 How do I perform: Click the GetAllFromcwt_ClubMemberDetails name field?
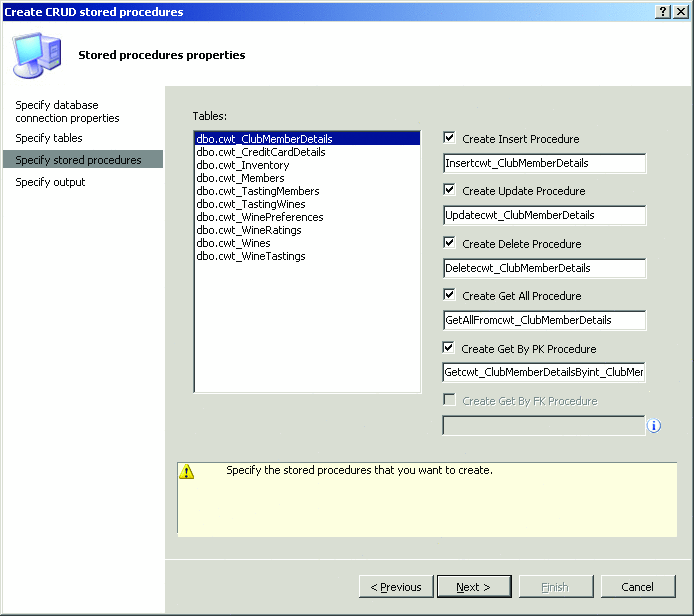point(544,320)
